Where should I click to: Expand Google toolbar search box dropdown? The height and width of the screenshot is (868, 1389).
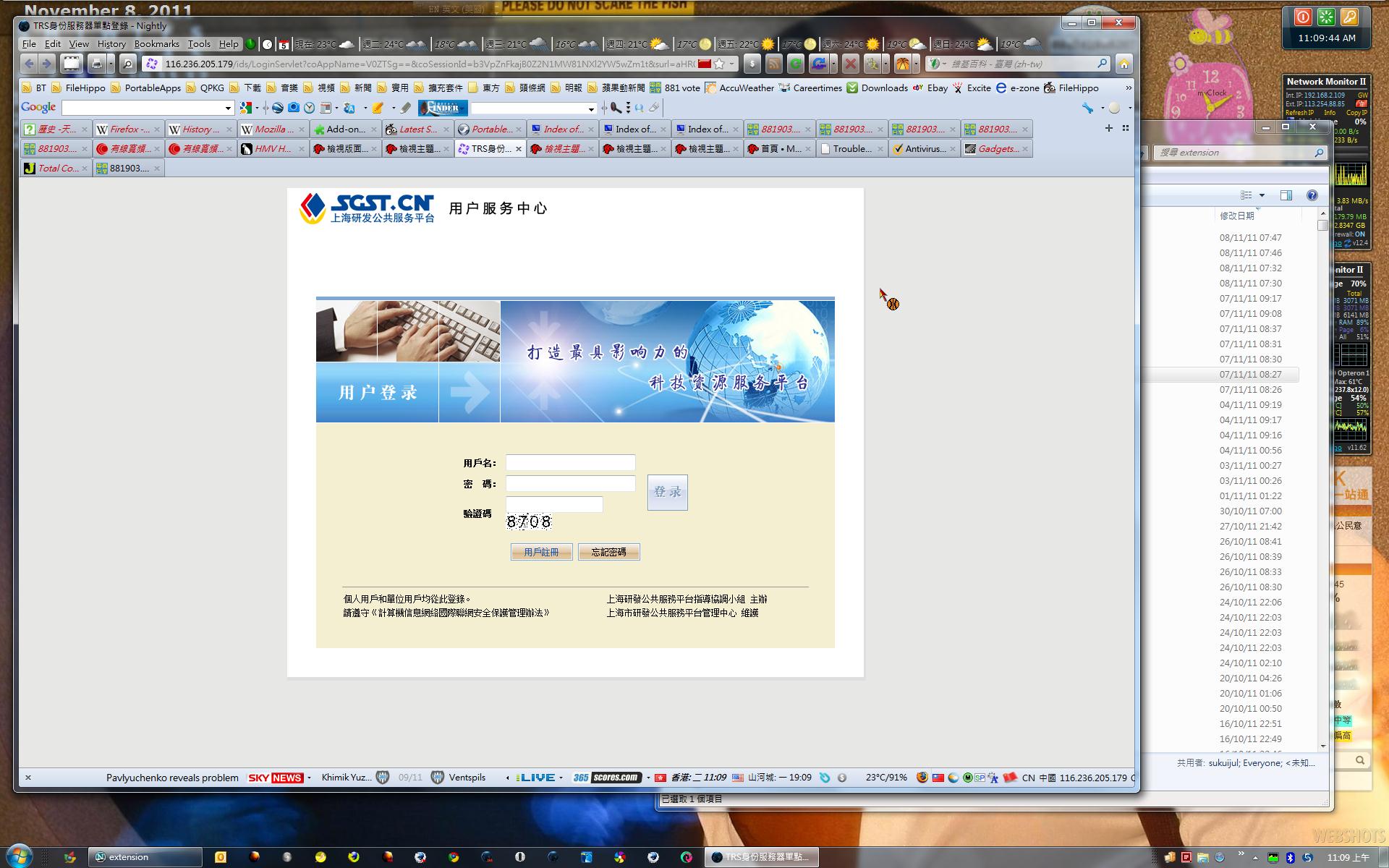(228, 109)
